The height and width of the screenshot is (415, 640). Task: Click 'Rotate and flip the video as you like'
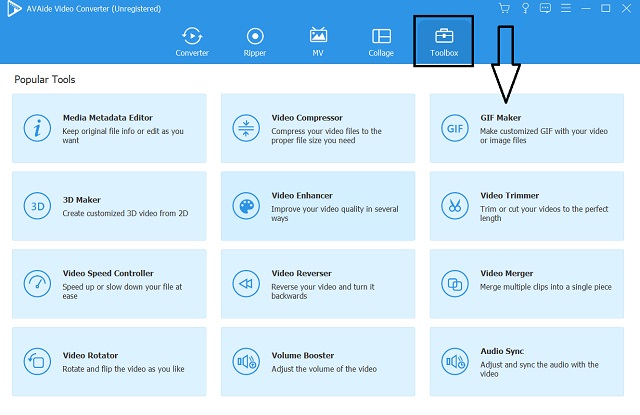[123, 369]
